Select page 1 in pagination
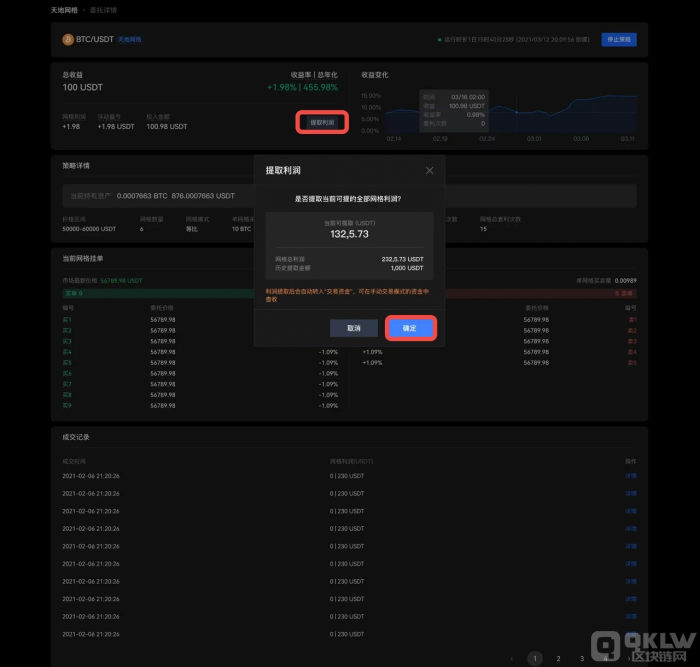The image size is (700, 667). tap(534, 659)
